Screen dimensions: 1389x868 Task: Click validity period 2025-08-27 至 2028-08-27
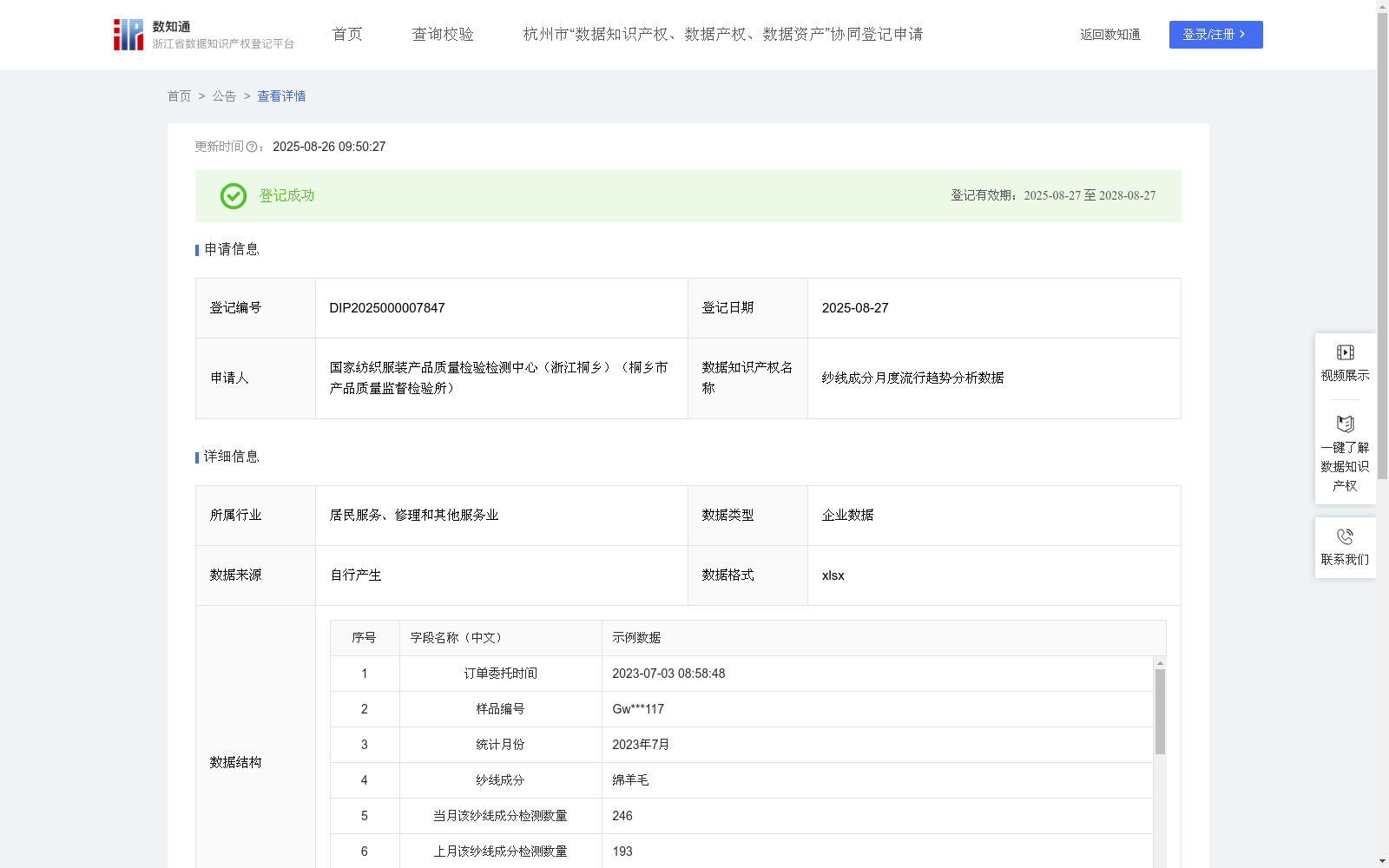[1089, 196]
